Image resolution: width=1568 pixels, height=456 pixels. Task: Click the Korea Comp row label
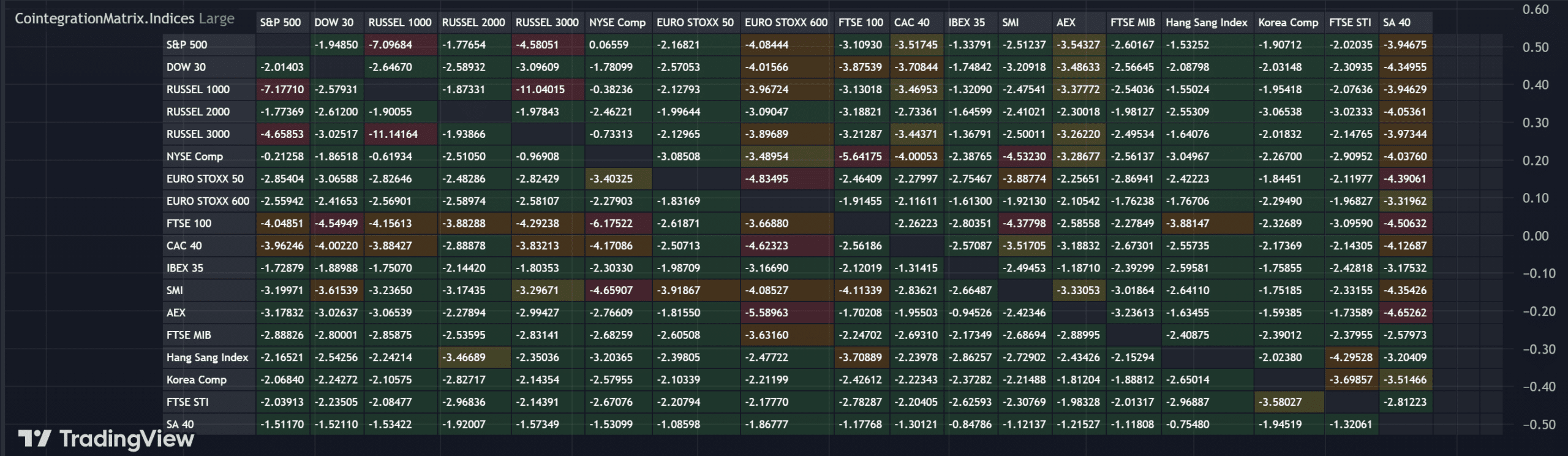[x=197, y=380]
